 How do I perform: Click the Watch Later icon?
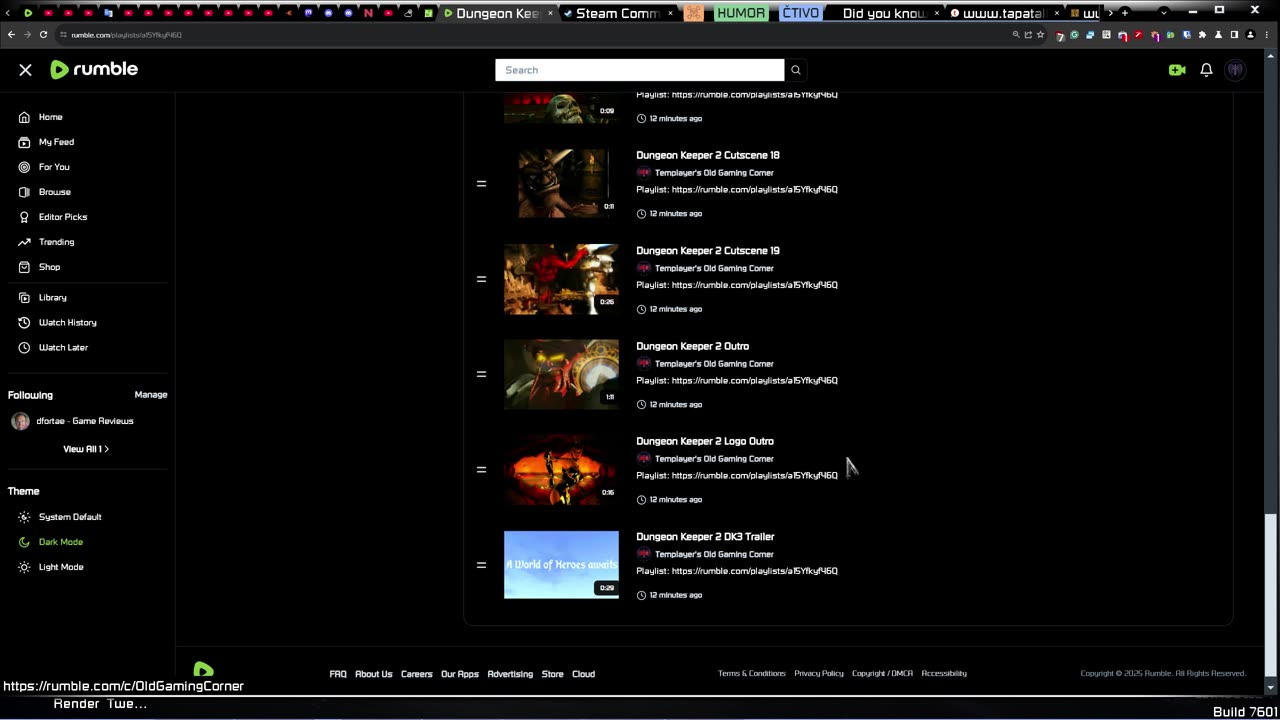click(x=24, y=348)
